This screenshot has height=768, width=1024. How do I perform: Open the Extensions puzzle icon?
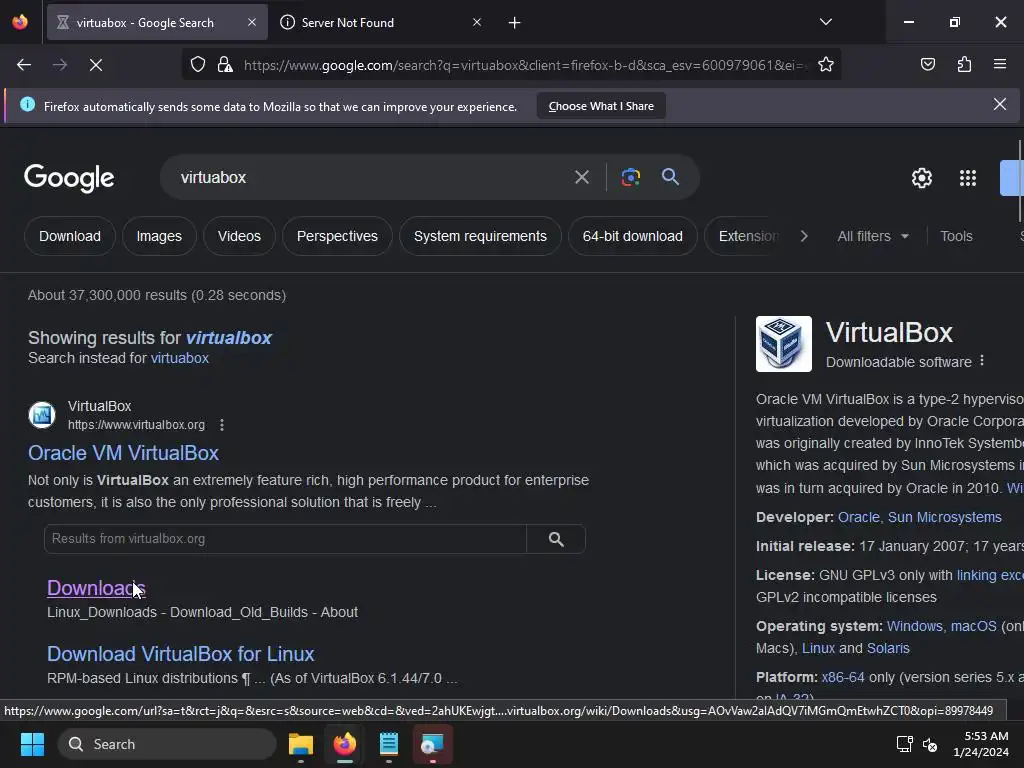pos(964,65)
